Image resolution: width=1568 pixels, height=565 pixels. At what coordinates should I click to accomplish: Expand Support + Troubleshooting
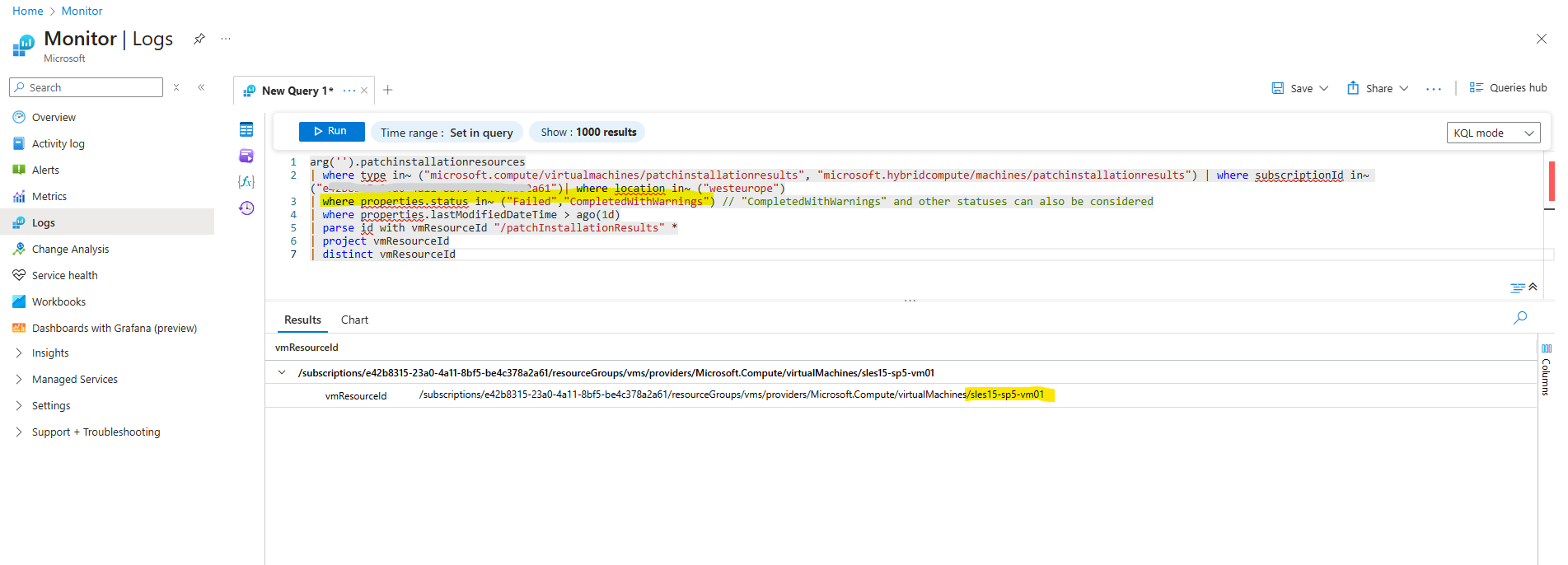pyautogui.click(x=19, y=432)
